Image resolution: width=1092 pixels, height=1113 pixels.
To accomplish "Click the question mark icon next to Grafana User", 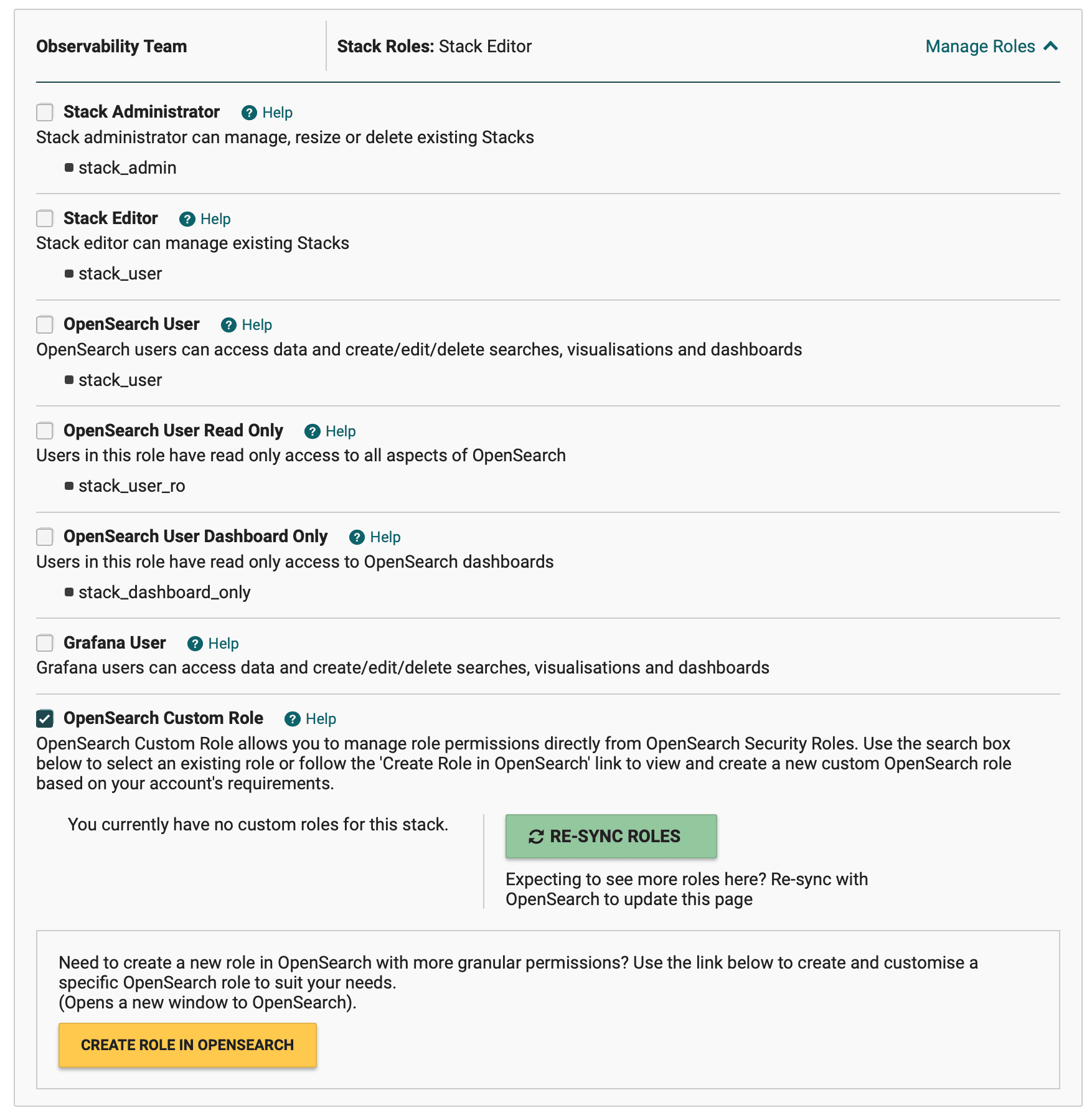I will 195,644.
